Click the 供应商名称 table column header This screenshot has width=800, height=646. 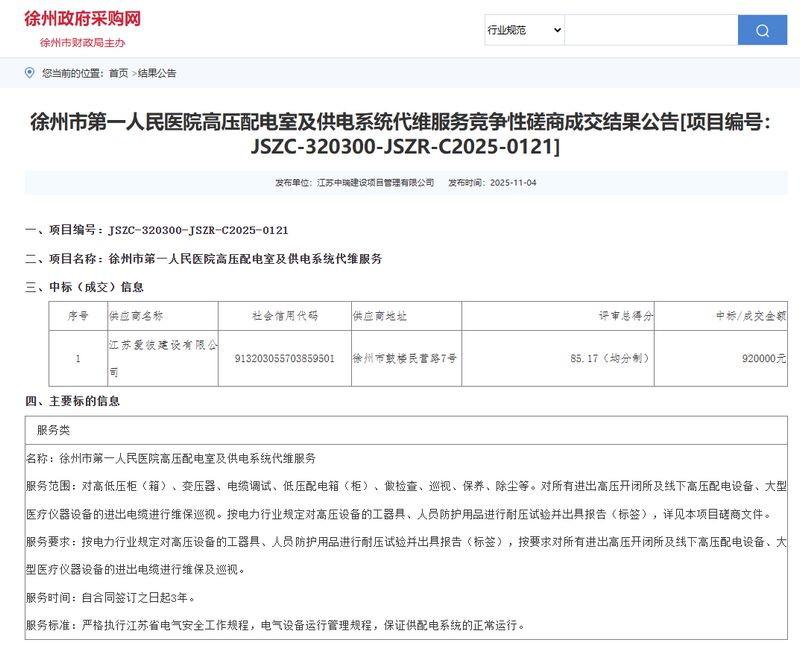tap(136, 315)
